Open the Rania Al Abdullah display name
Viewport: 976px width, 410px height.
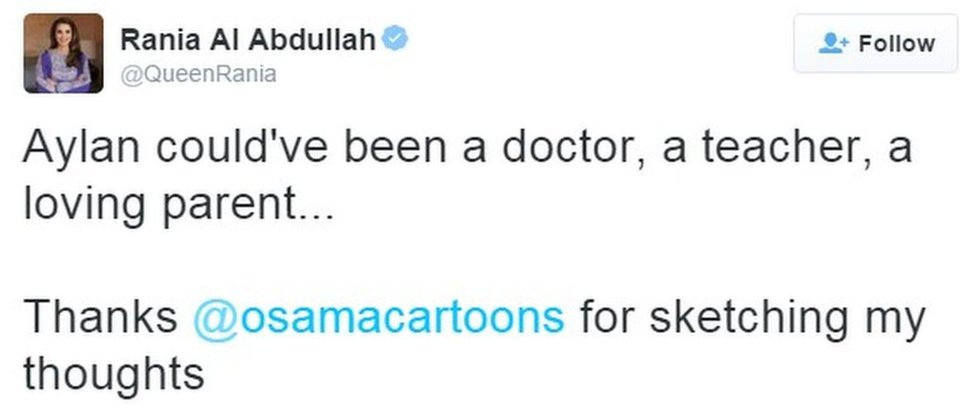click(x=250, y=41)
